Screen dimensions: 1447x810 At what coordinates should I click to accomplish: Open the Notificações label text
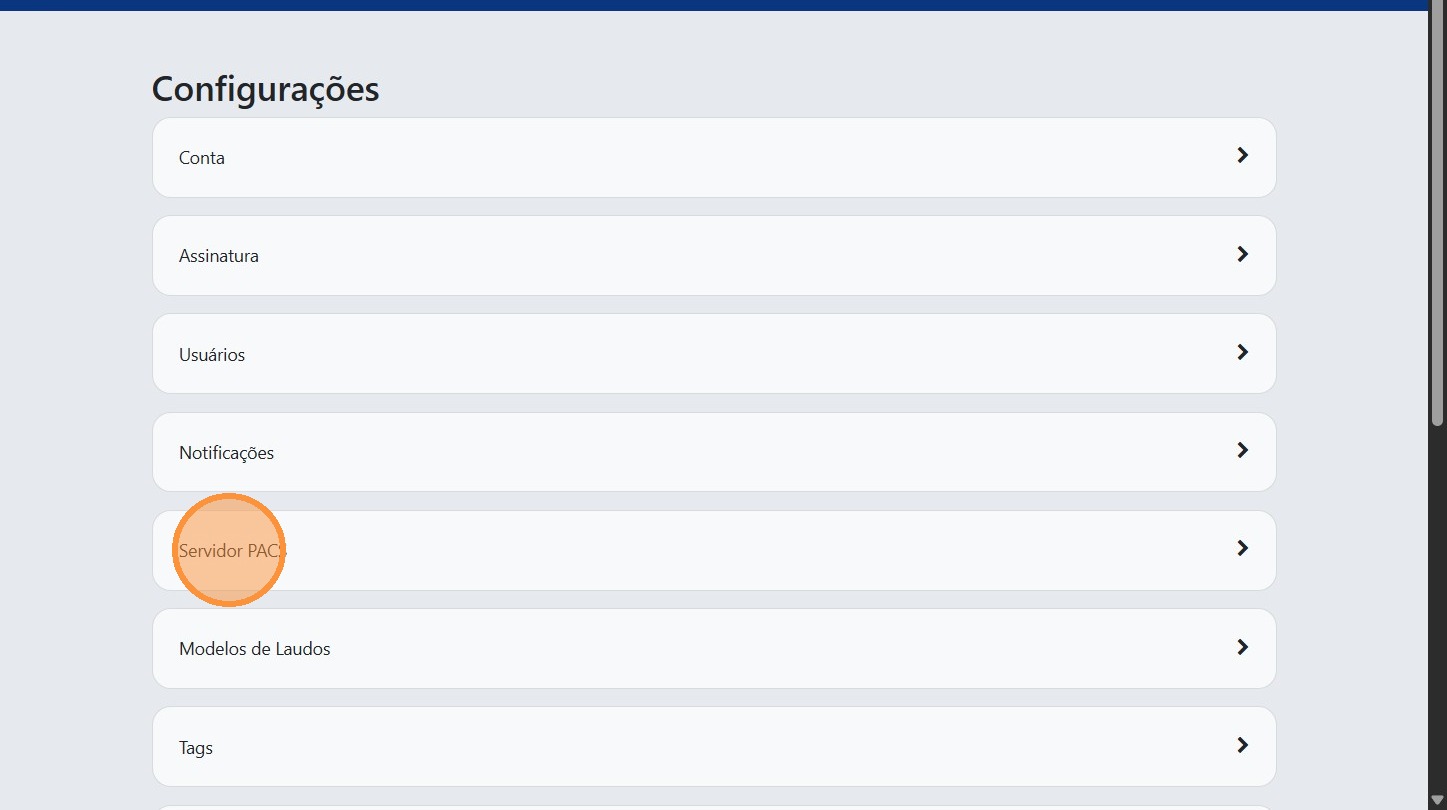click(x=226, y=453)
